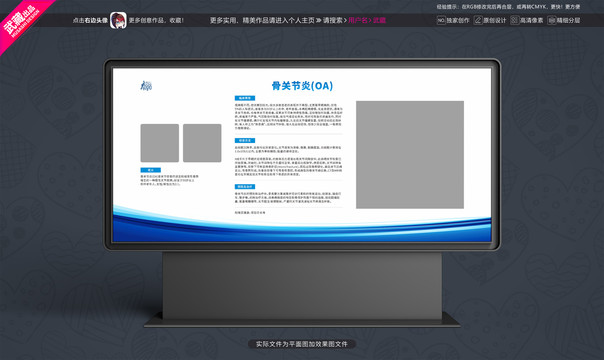Click the 高清像素 grid icon
The width and height of the screenshot is (604, 360).
pos(514,20)
